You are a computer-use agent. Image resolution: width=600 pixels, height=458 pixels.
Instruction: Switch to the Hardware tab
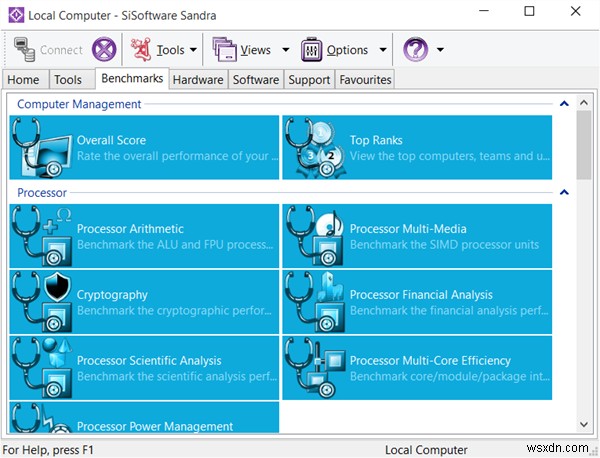(x=197, y=80)
